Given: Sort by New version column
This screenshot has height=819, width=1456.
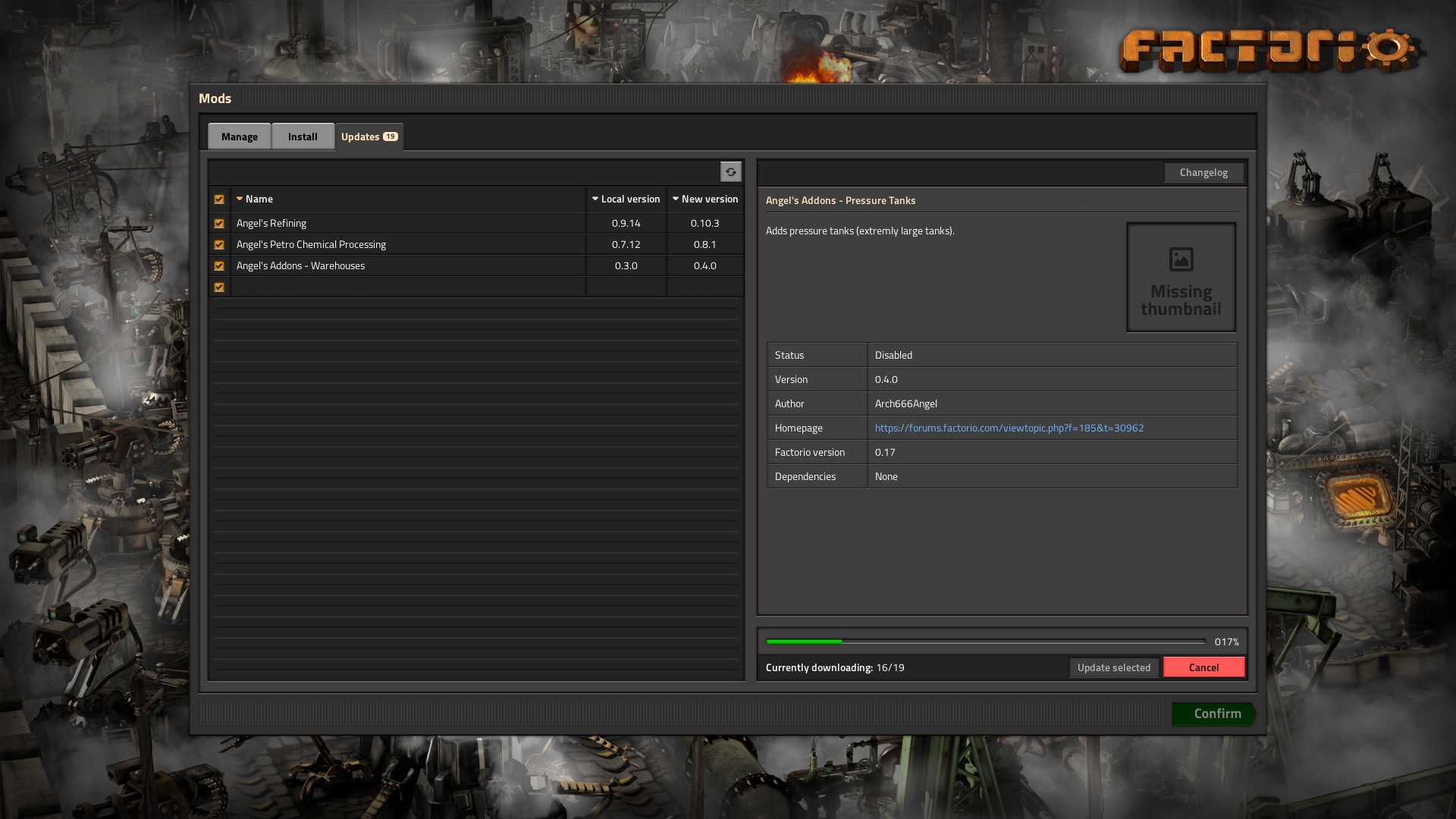Looking at the screenshot, I should (x=704, y=199).
